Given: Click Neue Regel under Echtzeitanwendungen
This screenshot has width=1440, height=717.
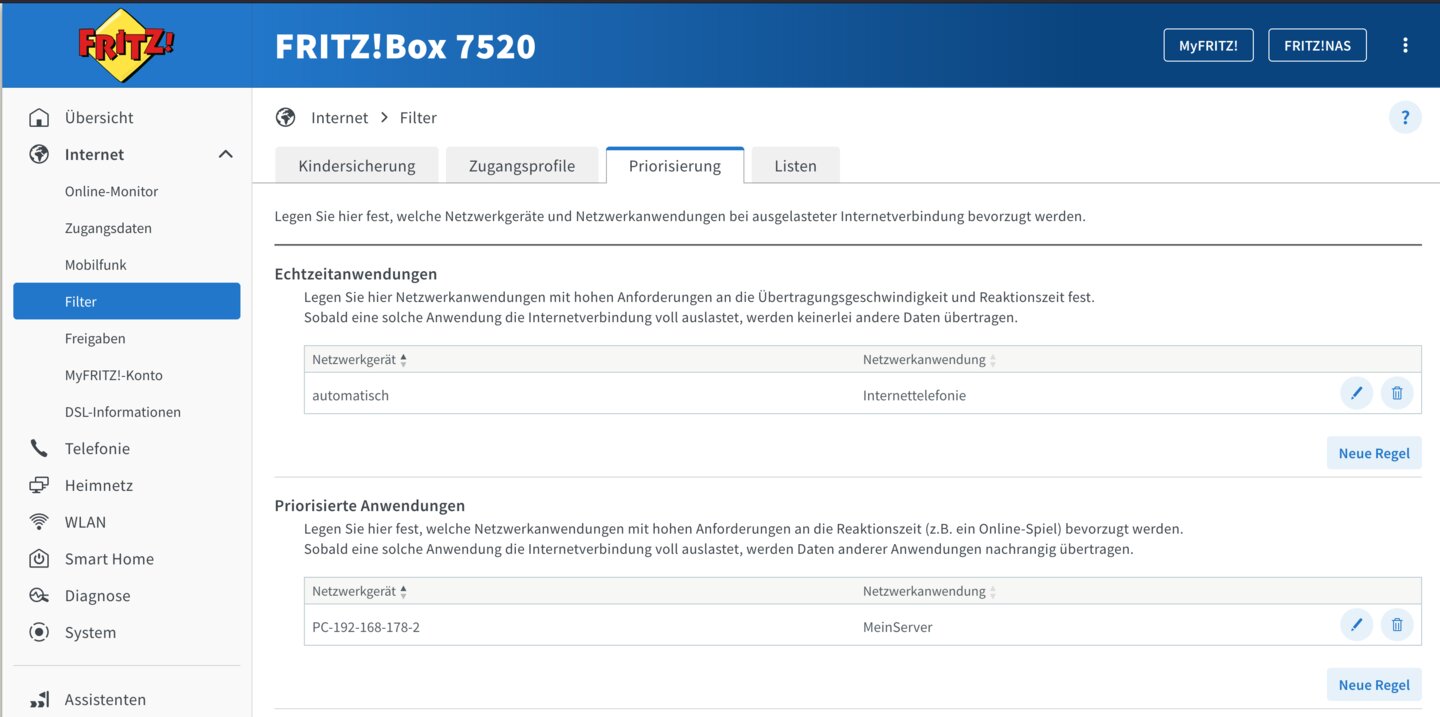Looking at the screenshot, I should (x=1373, y=453).
